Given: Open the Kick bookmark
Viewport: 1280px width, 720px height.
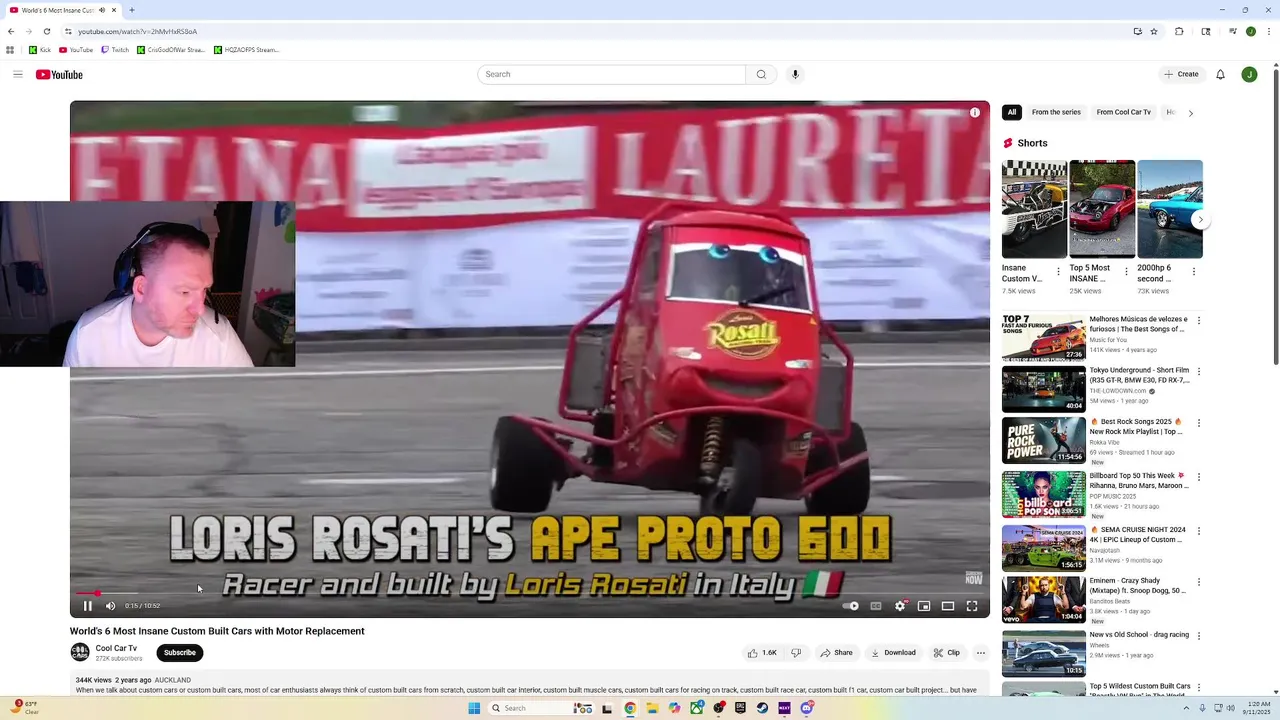Looking at the screenshot, I should pyautogui.click(x=40, y=50).
